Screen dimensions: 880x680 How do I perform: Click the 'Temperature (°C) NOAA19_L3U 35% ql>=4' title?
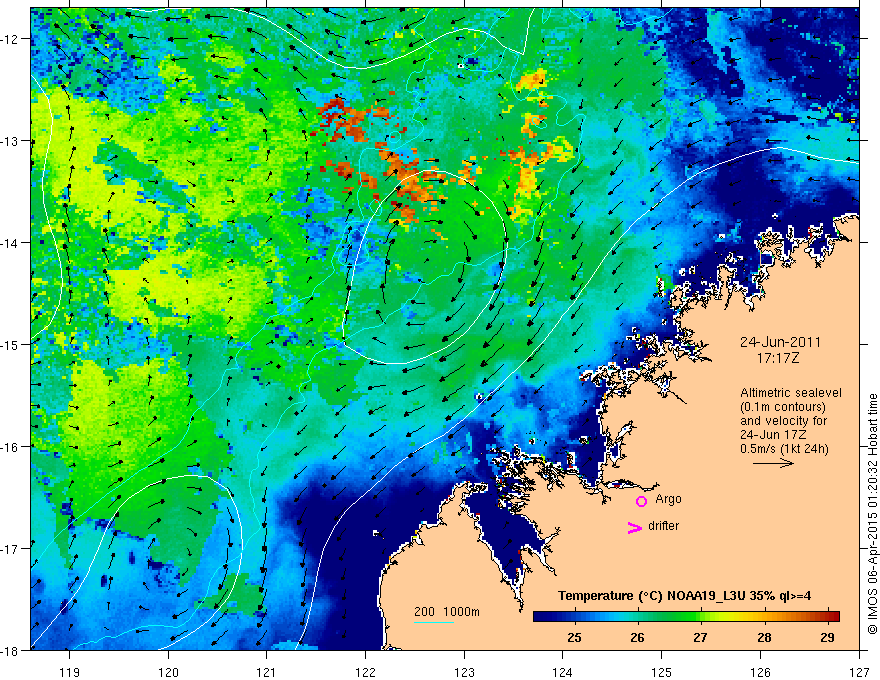pyautogui.click(x=684, y=596)
